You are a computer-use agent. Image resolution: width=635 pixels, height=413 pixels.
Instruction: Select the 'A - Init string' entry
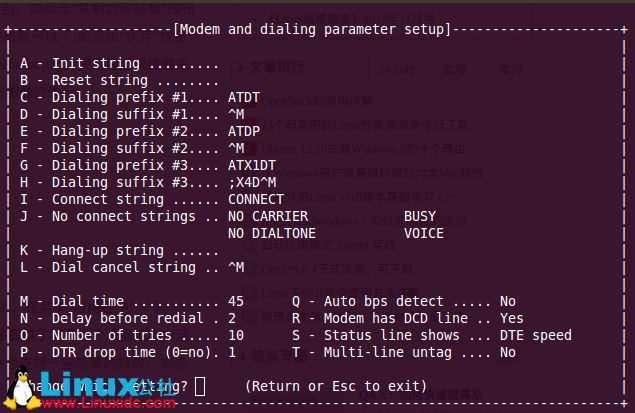pos(118,63)
